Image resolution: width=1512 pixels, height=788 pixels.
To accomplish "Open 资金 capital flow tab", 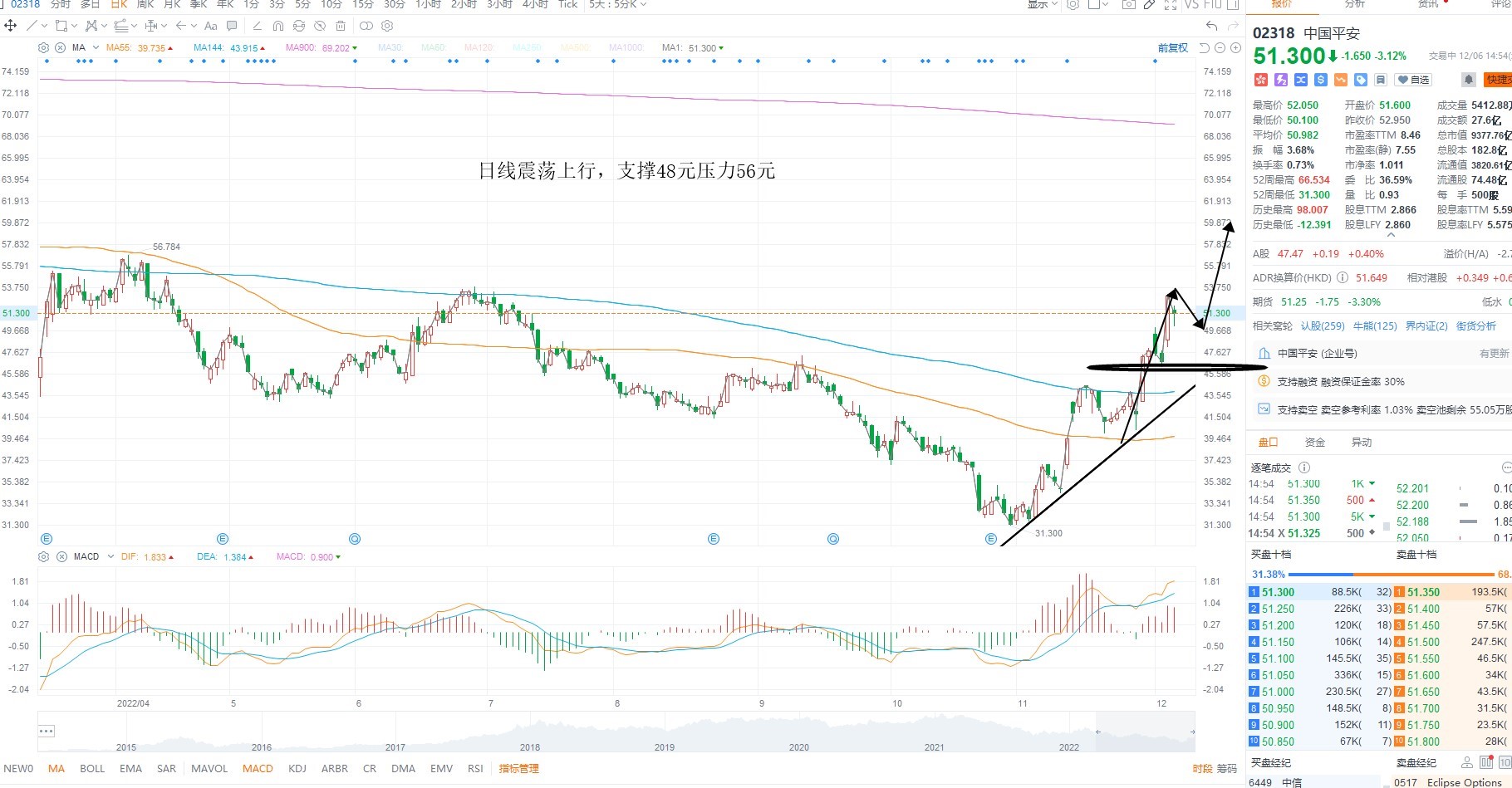I will [x=1315, y=443].
